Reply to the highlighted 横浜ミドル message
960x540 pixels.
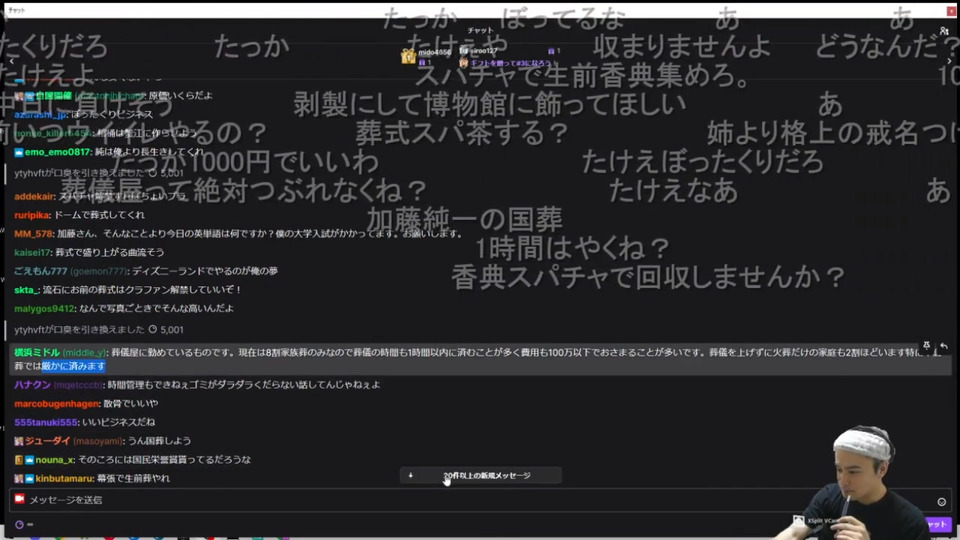[943, 346]
